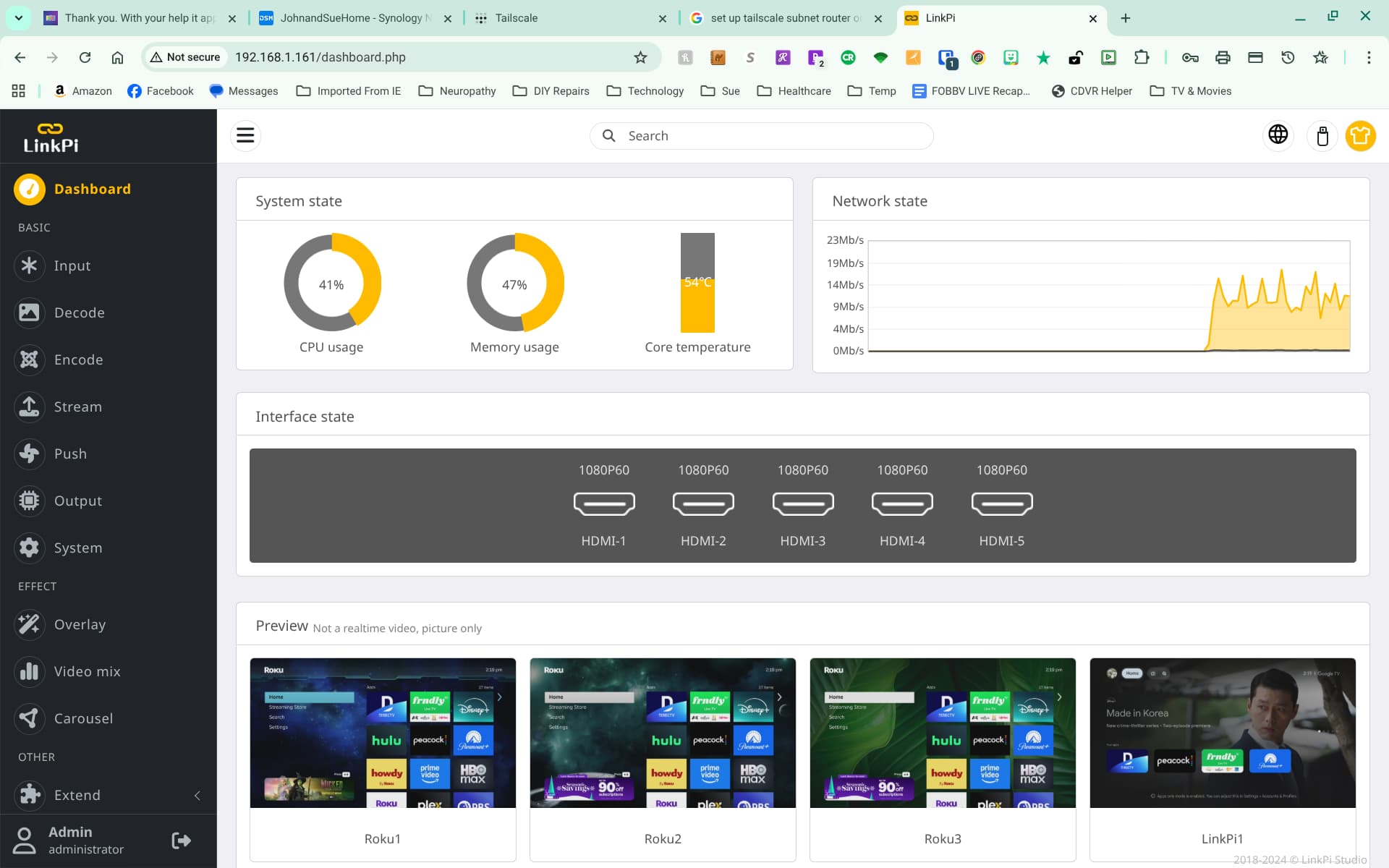Image resolution: width=1389 pixels, height=868 pixels.
Task: Open the Chrome tab search dropdown
Action: 18,17
